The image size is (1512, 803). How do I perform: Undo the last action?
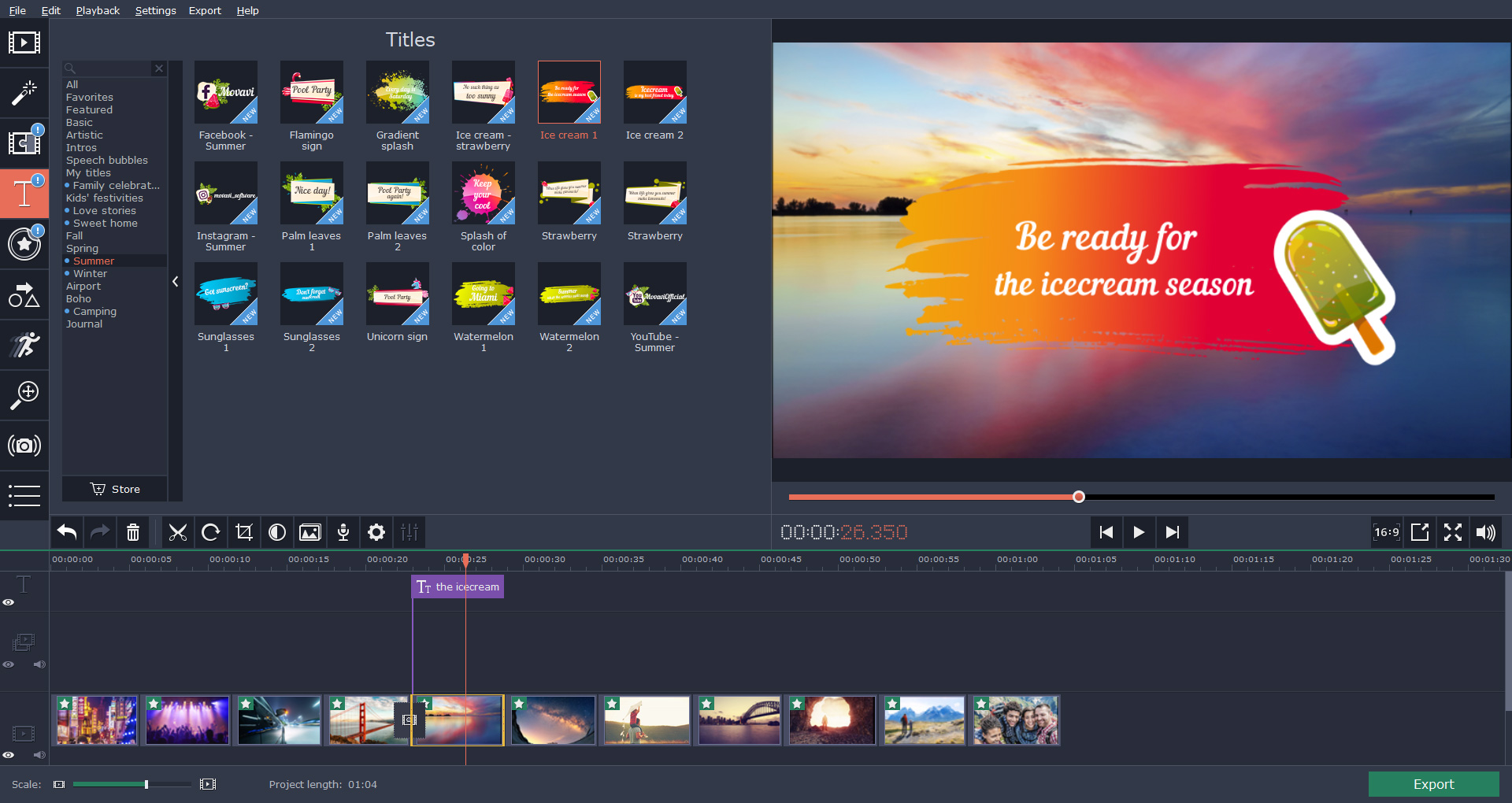(x=66, y=532)
